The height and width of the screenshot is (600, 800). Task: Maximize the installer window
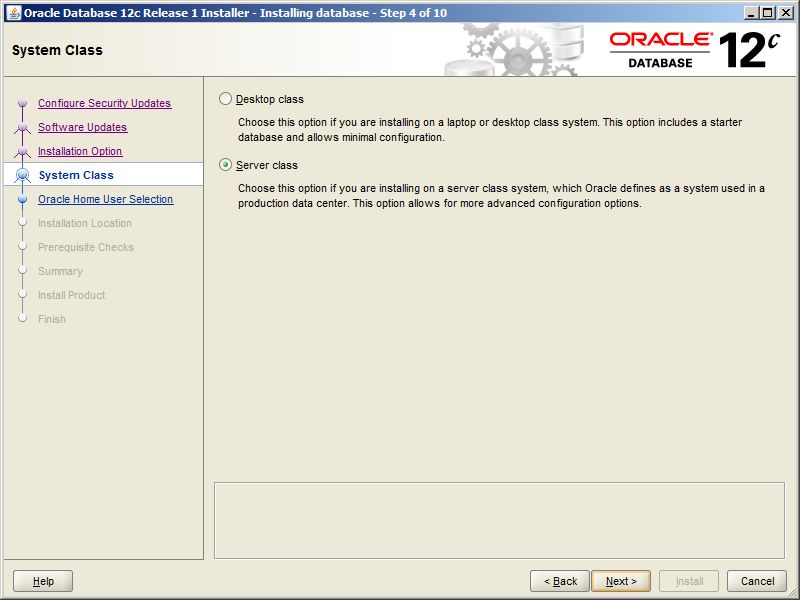[767, 13]
